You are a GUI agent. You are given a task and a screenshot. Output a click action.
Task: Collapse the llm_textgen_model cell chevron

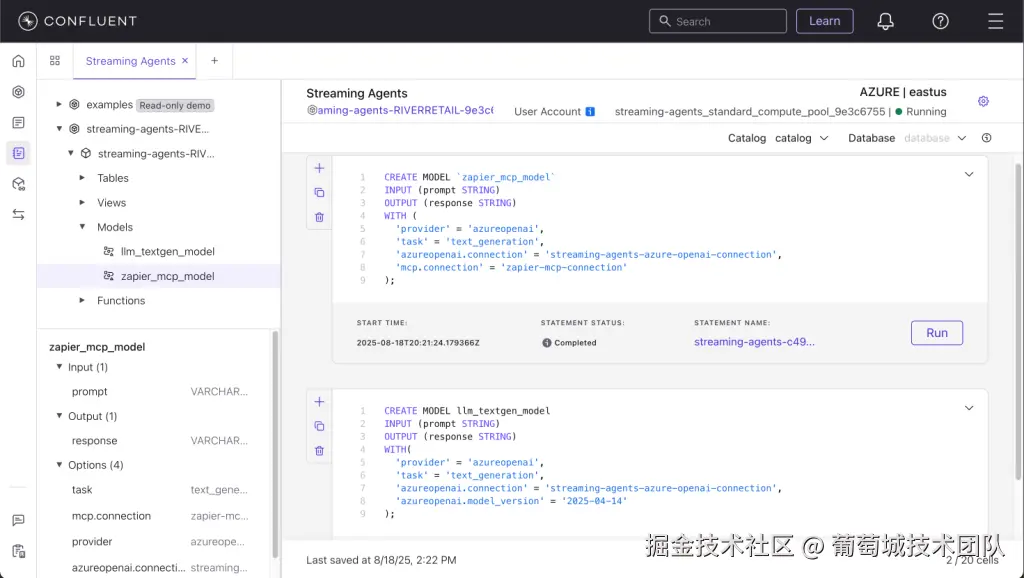[968, 408]
